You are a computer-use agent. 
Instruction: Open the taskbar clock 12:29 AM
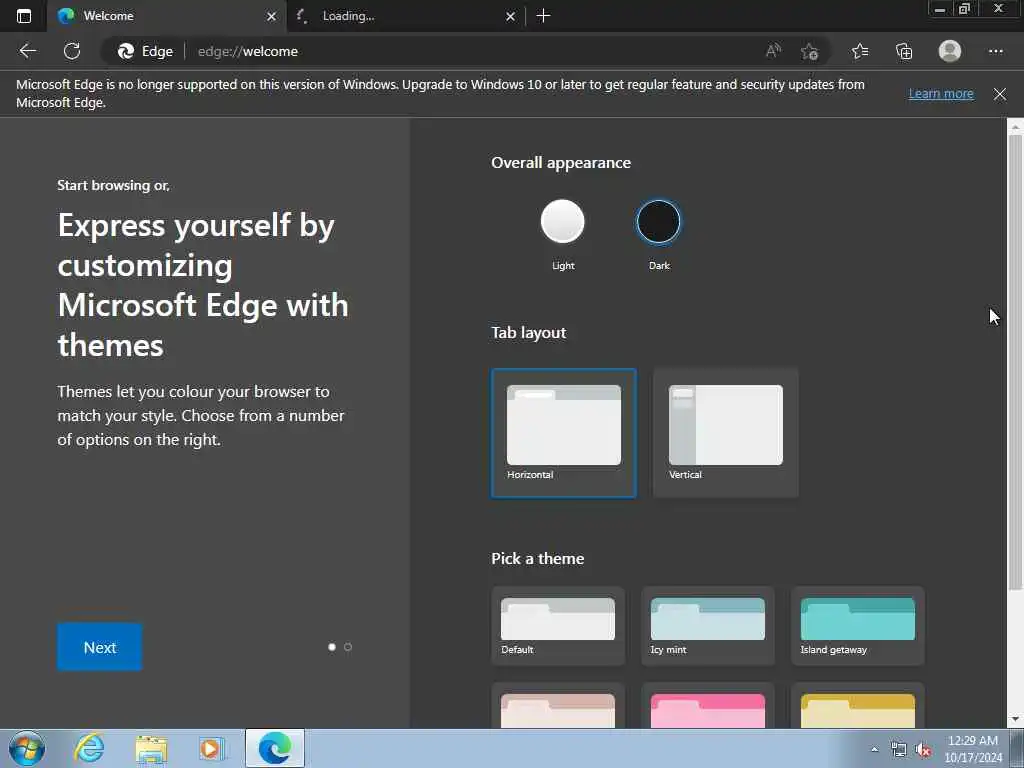click(x=973, y=749)
